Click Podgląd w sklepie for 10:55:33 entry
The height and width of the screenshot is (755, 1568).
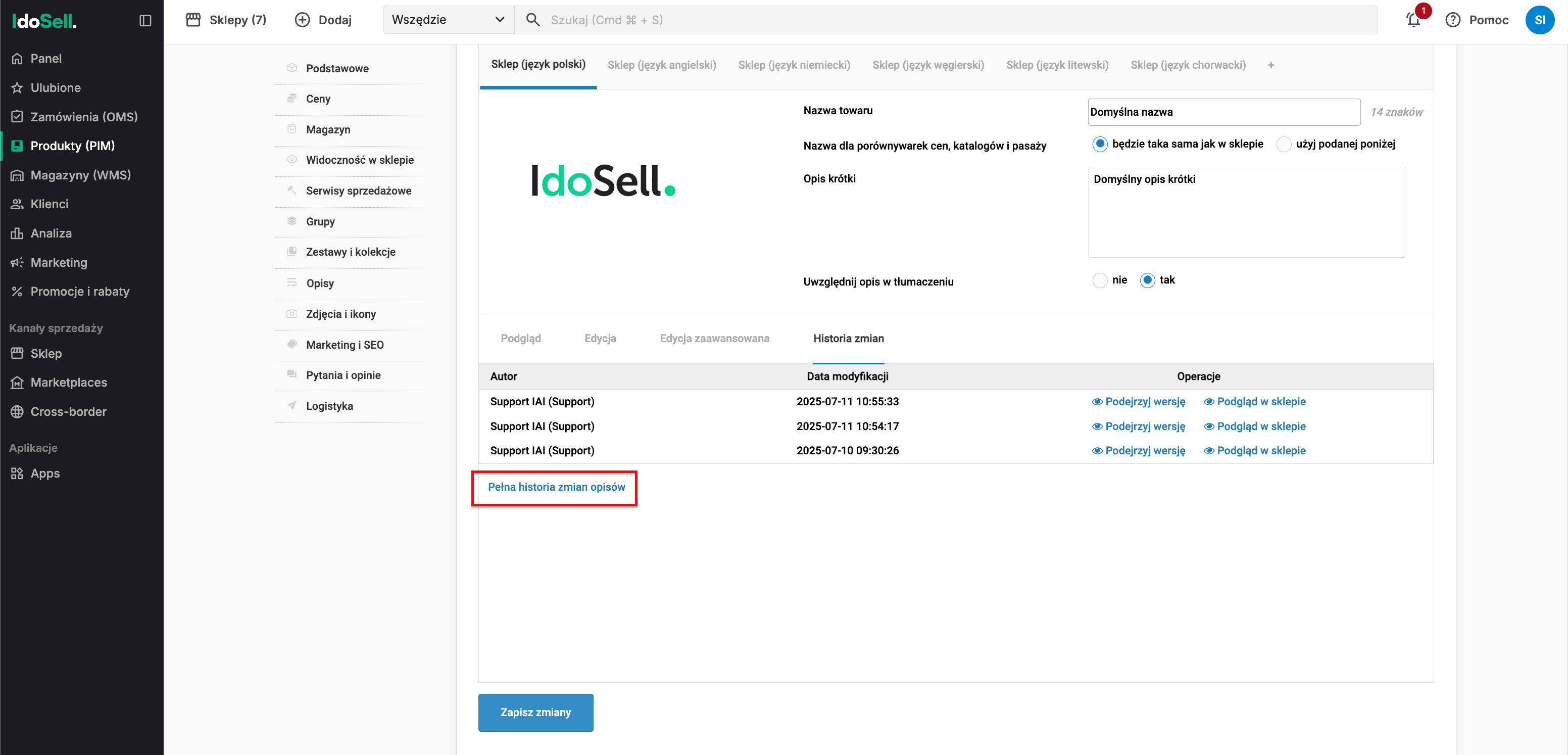1254,402
